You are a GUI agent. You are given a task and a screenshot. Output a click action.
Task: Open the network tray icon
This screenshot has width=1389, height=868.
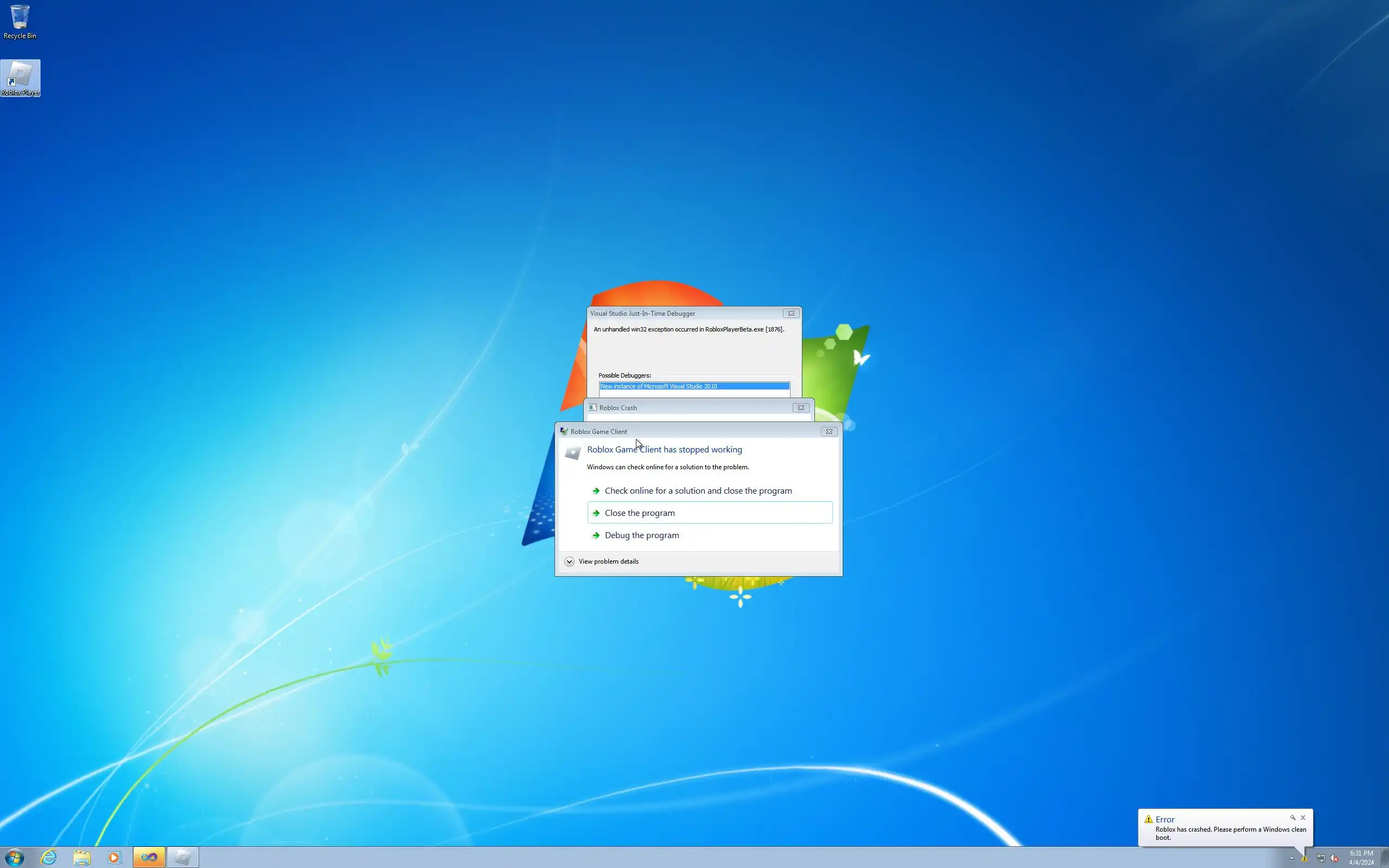[1320, 858]
